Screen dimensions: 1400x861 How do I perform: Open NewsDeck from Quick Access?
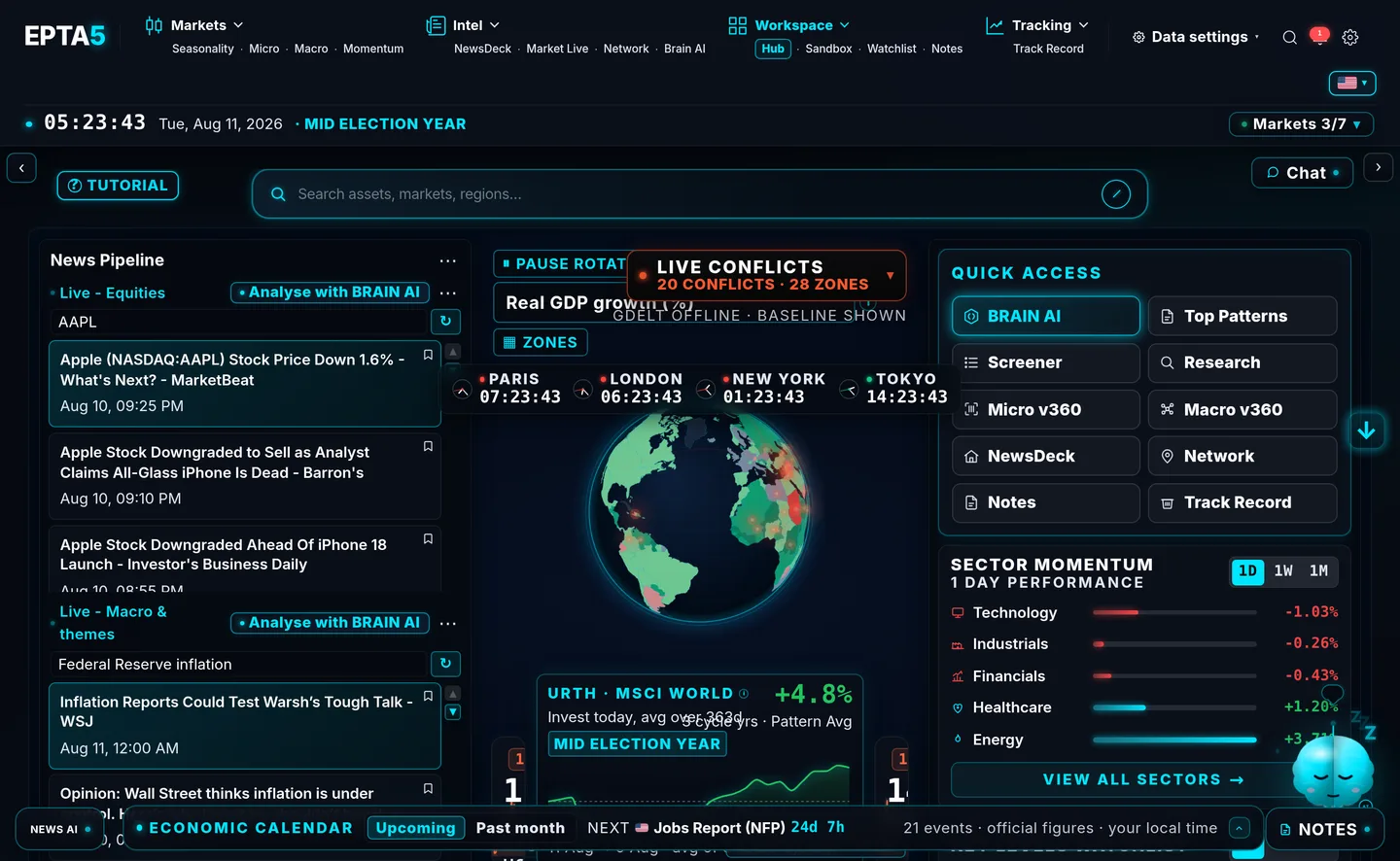(x=1046, y=456)
